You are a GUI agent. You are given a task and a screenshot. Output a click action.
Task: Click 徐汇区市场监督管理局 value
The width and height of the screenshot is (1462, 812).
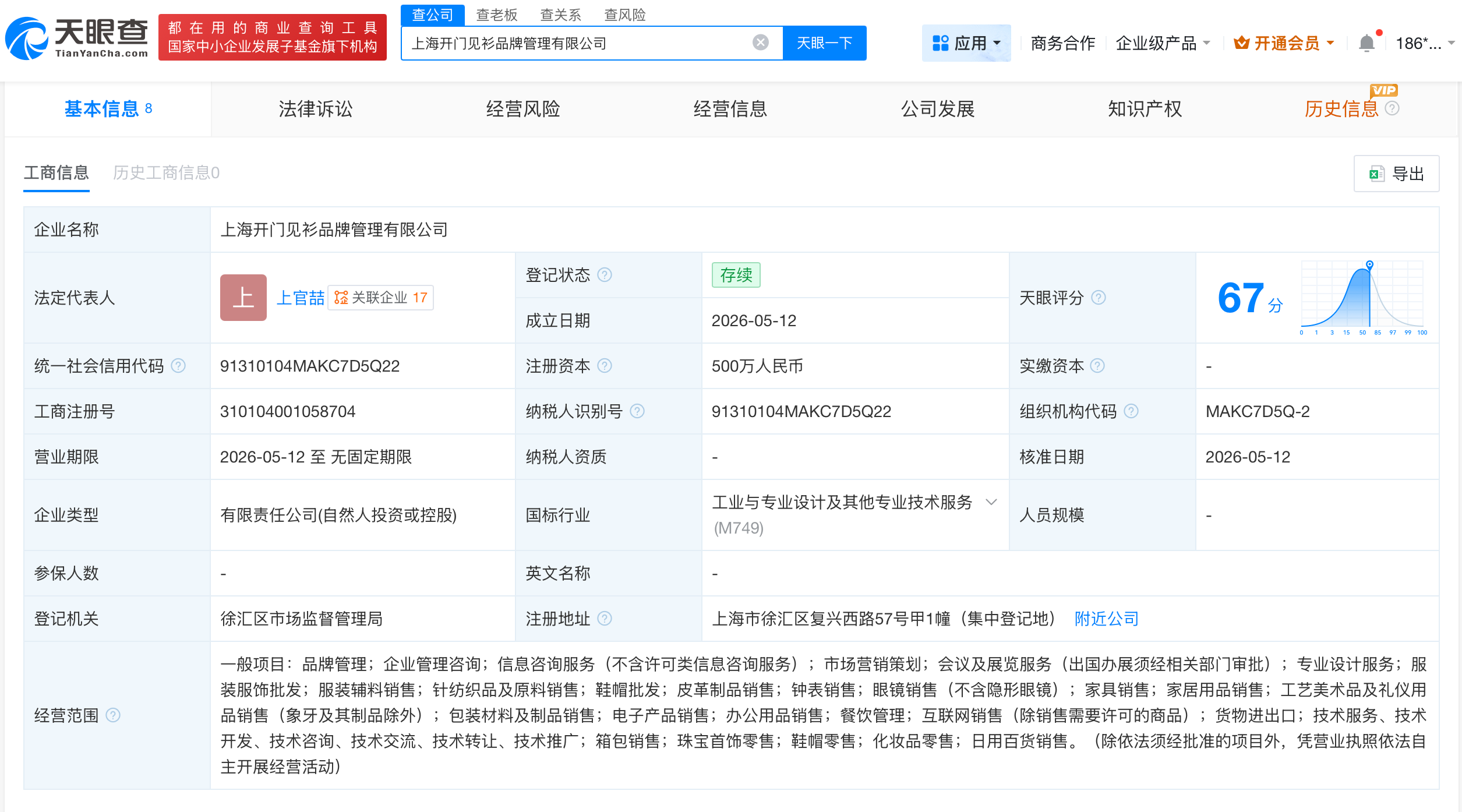[302, 619]
